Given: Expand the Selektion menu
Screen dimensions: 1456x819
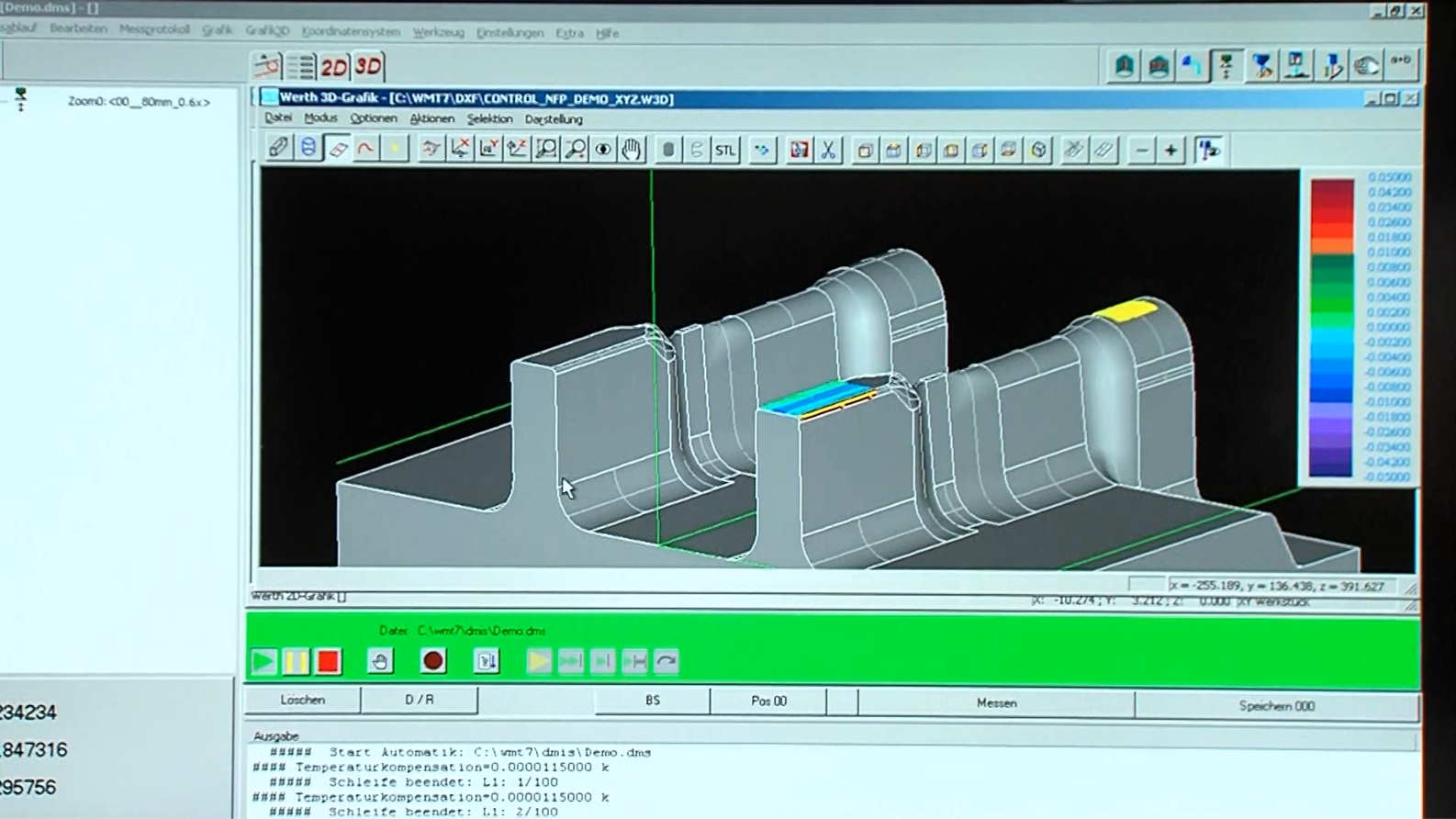Looking at the screenshot, I should tap(489, 119).
